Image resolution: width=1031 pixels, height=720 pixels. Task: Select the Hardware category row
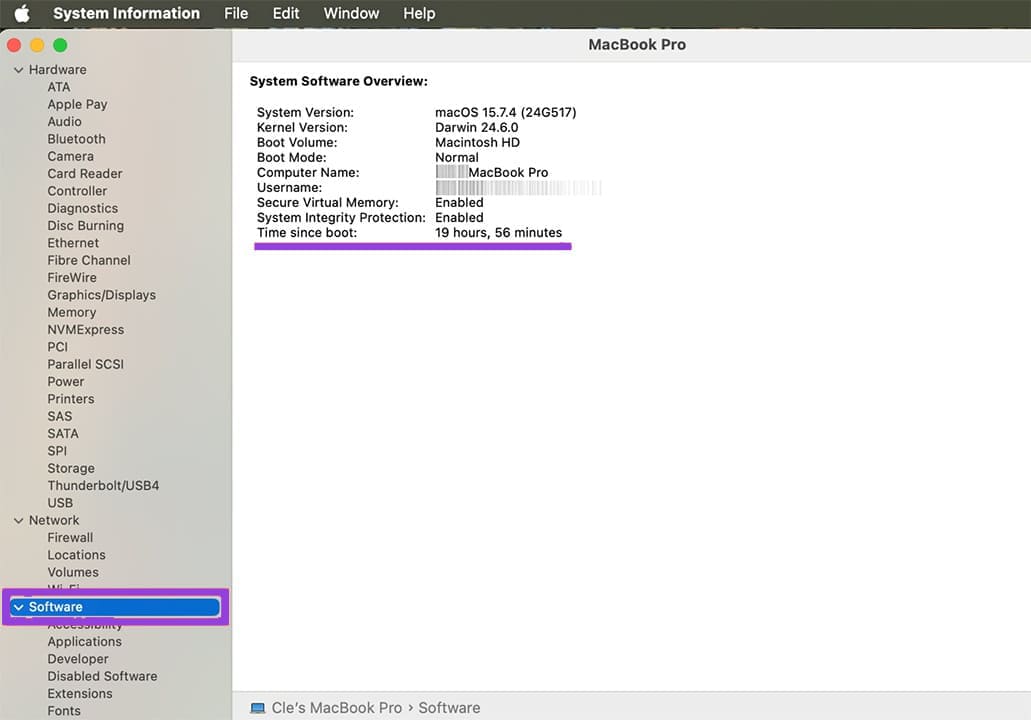(x=57, y=70)
